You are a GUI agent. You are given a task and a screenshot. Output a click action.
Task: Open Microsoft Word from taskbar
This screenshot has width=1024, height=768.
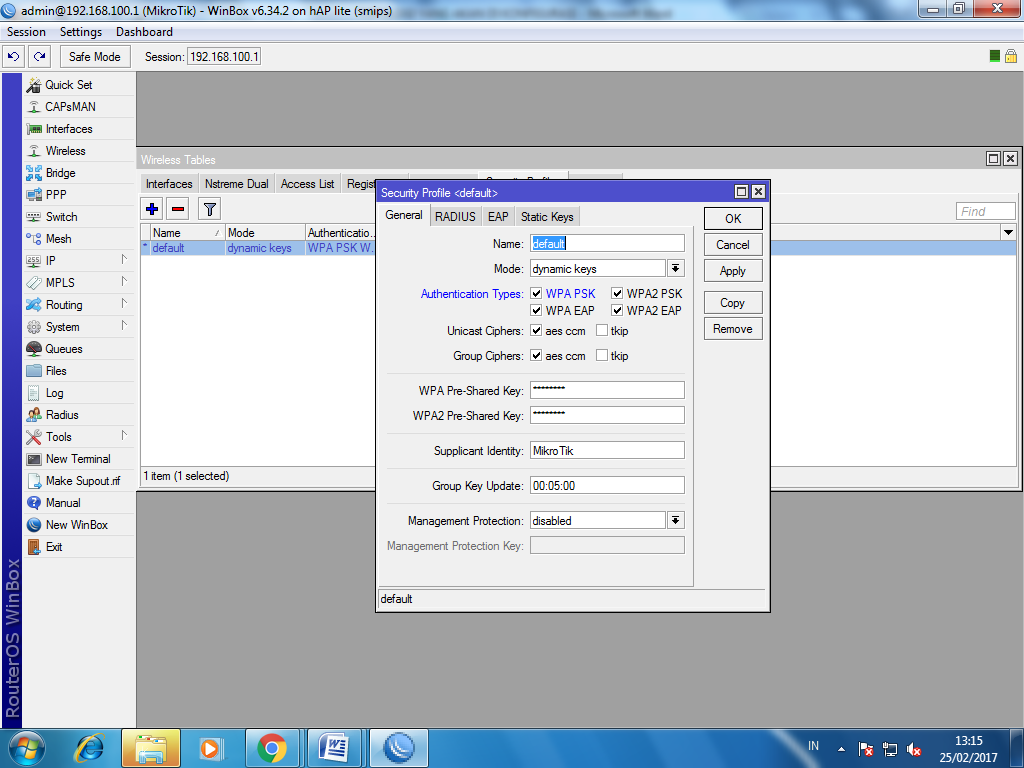334,748
